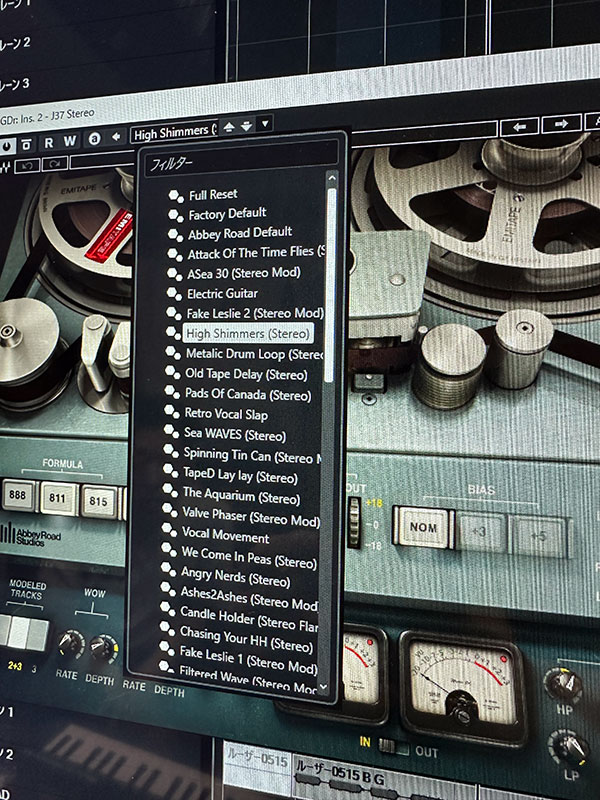Set bias to +3 button
600x800 pixels.
(x=480, y=532)
